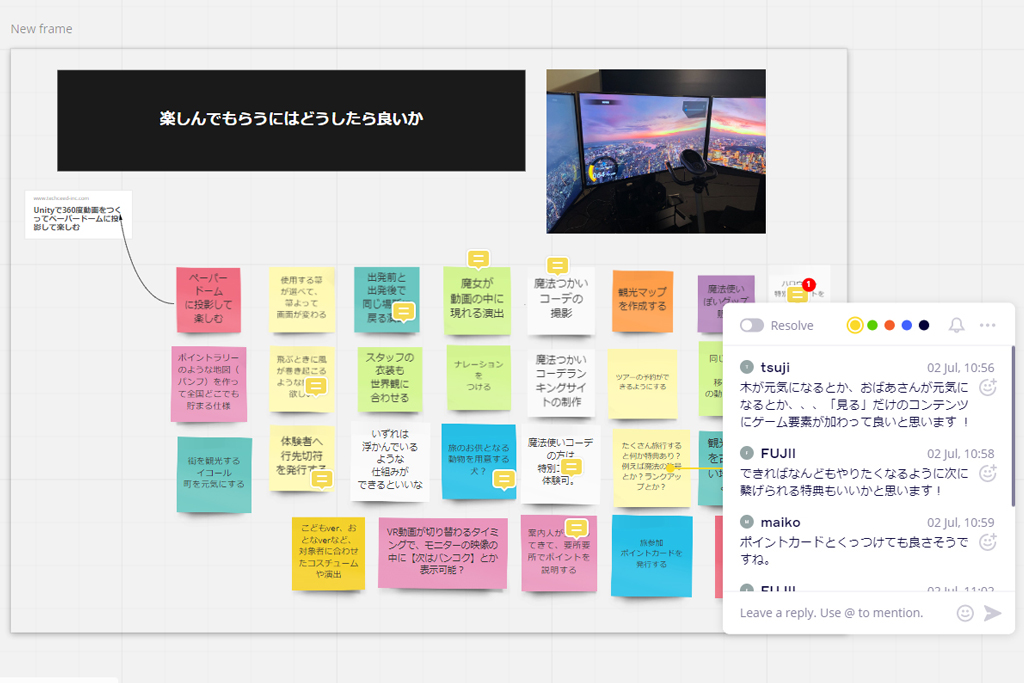The width and height of the screenshot is (1024, 683).
Task: Send the reply with the arrow icon
Action: pos(993,612)
